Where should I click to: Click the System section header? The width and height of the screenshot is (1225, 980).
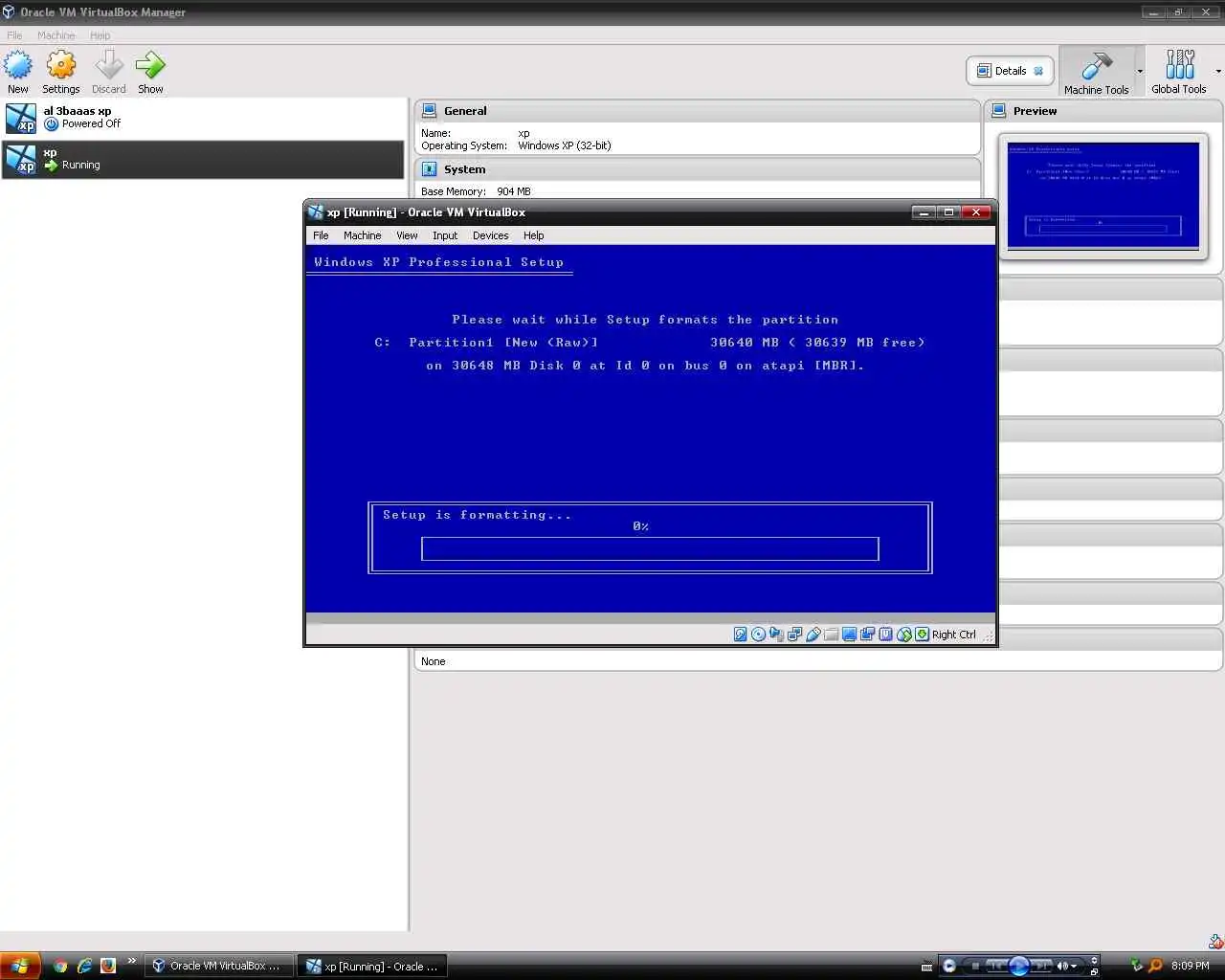(697, 169)
